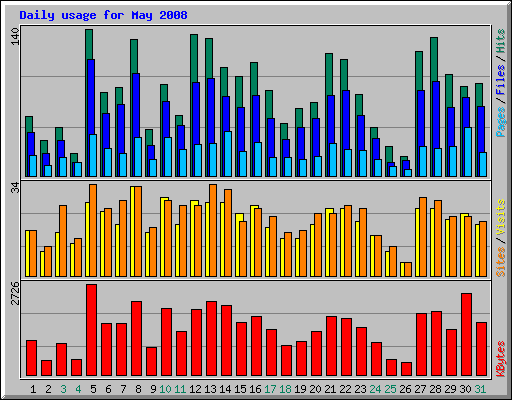Click the Visits legend label
The width and height of the screenshot is (512, 400).
pyautogui.click(x=500, y=217)
